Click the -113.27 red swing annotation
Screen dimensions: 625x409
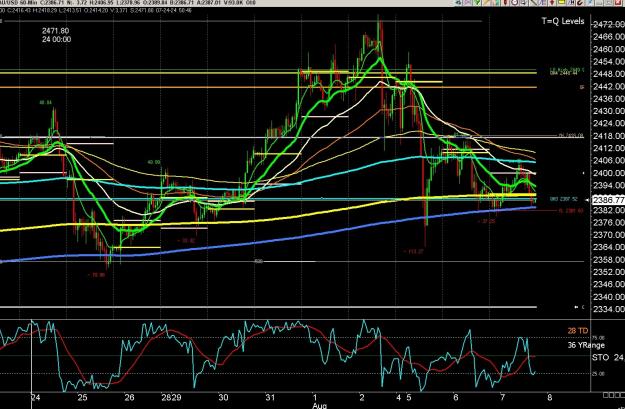point(413,252)
